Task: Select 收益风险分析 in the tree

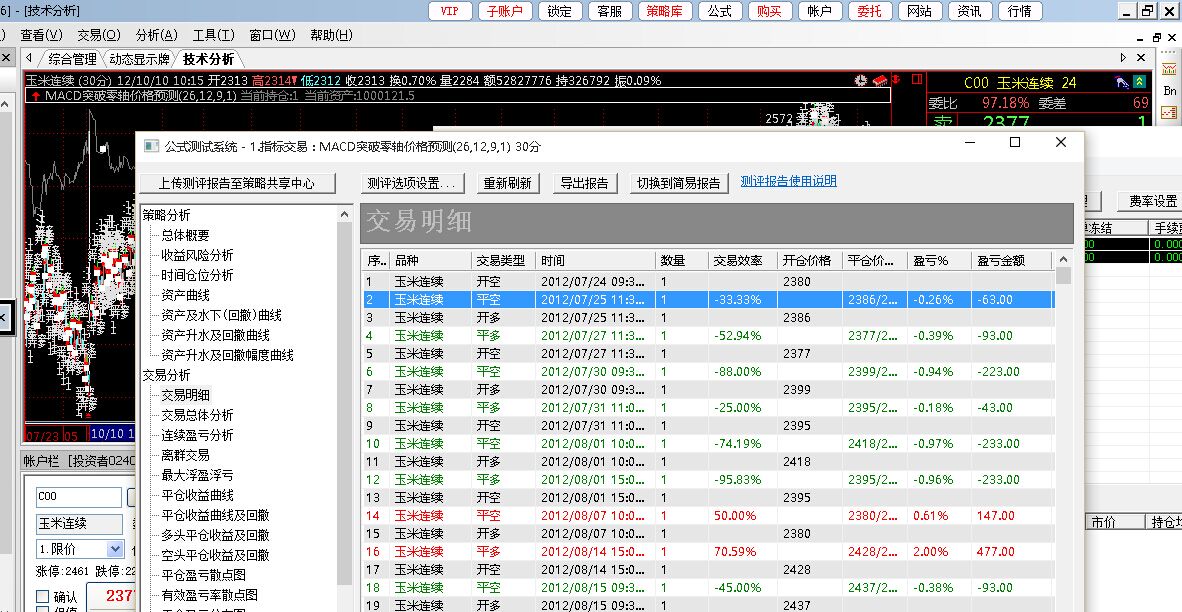Action: coord(197,255)
